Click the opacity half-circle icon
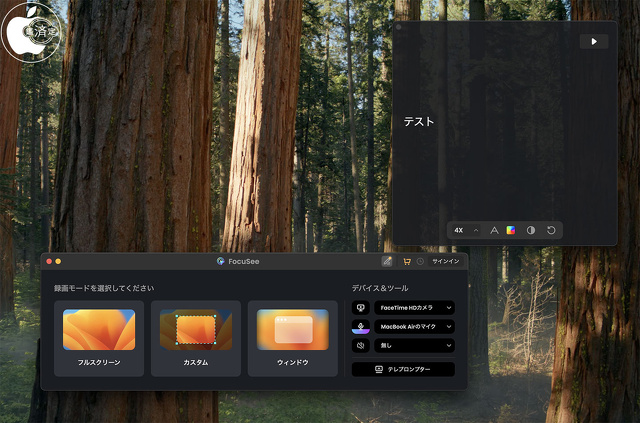This screenshot has height=423, width=640. 531,230
